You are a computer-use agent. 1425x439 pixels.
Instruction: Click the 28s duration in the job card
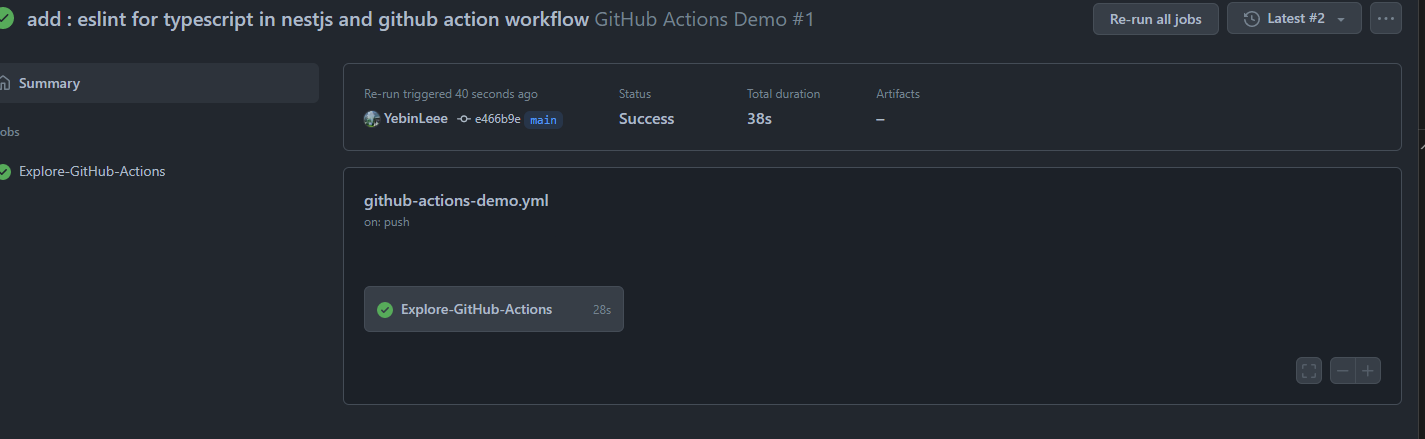(602, 310)
